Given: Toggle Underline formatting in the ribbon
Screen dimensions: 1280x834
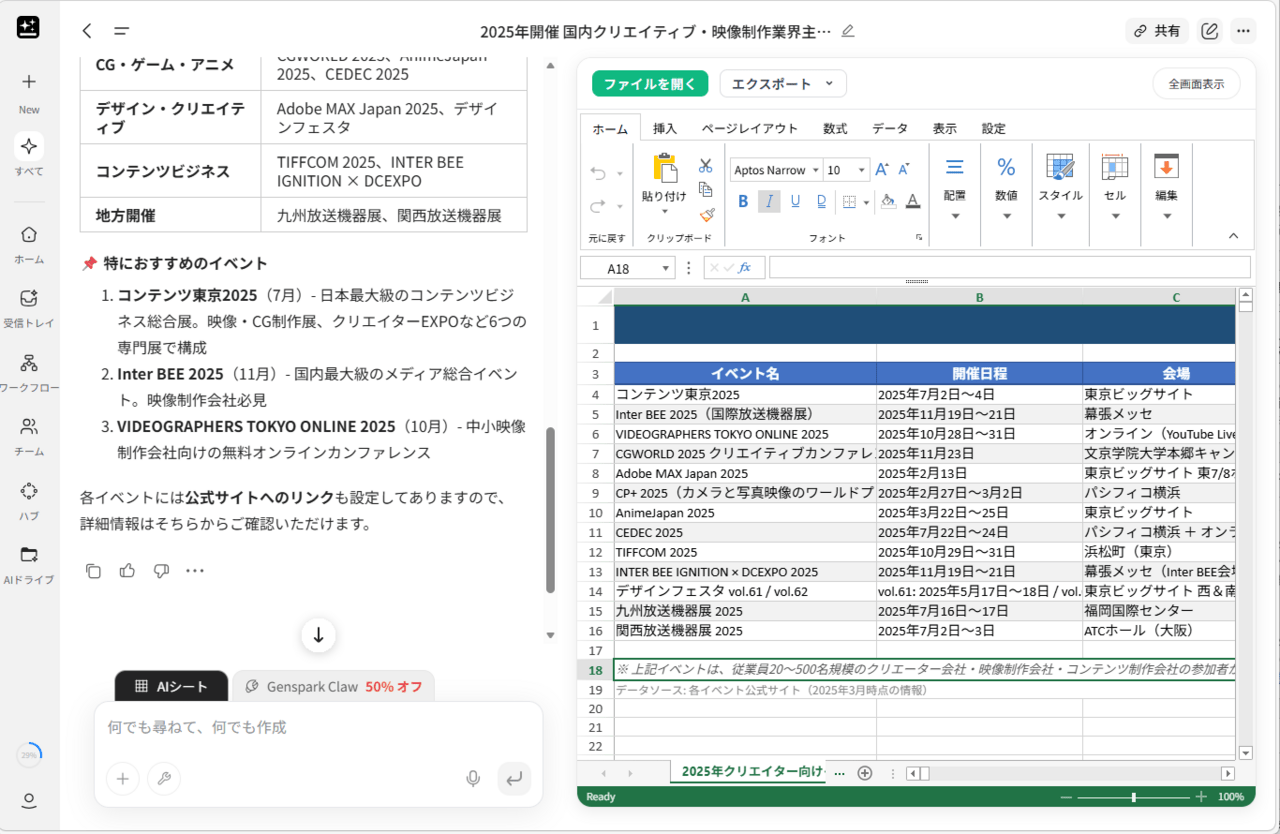Looking at the screenshot, I should [795, 201].
